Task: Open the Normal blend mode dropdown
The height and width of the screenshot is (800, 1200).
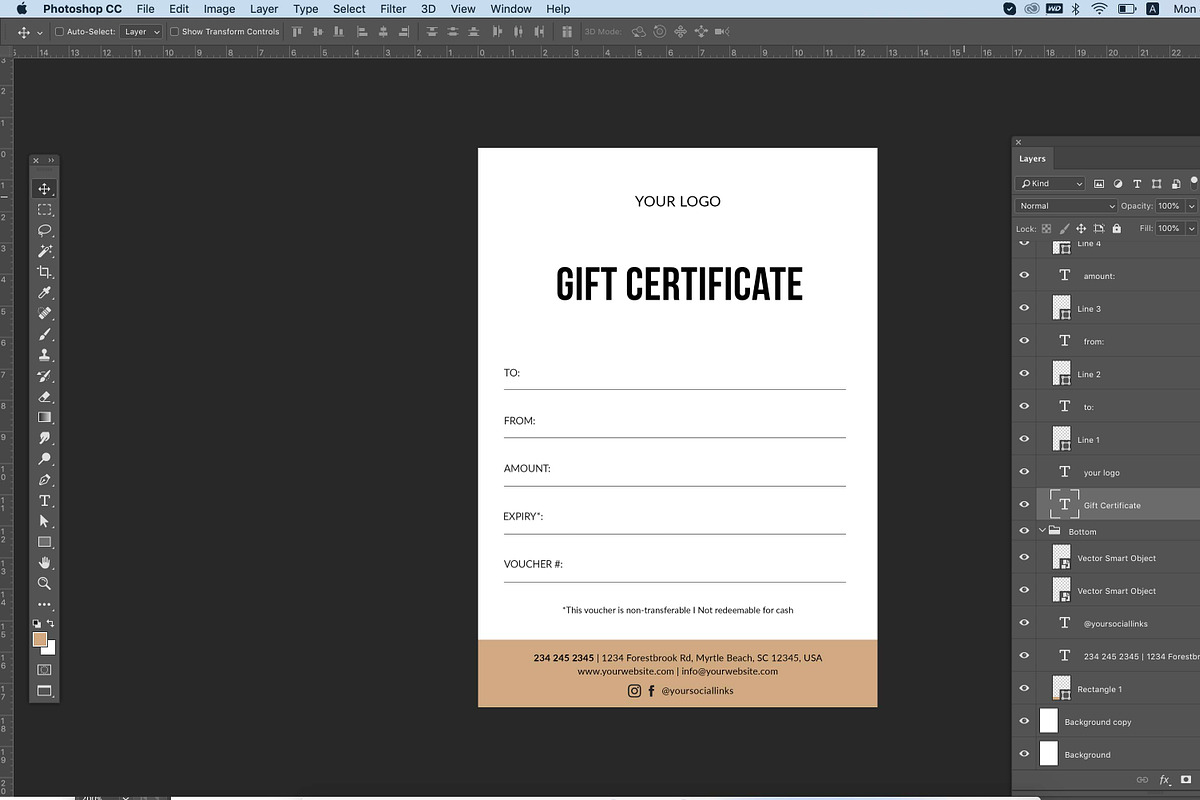Action: pos(1066,206)
